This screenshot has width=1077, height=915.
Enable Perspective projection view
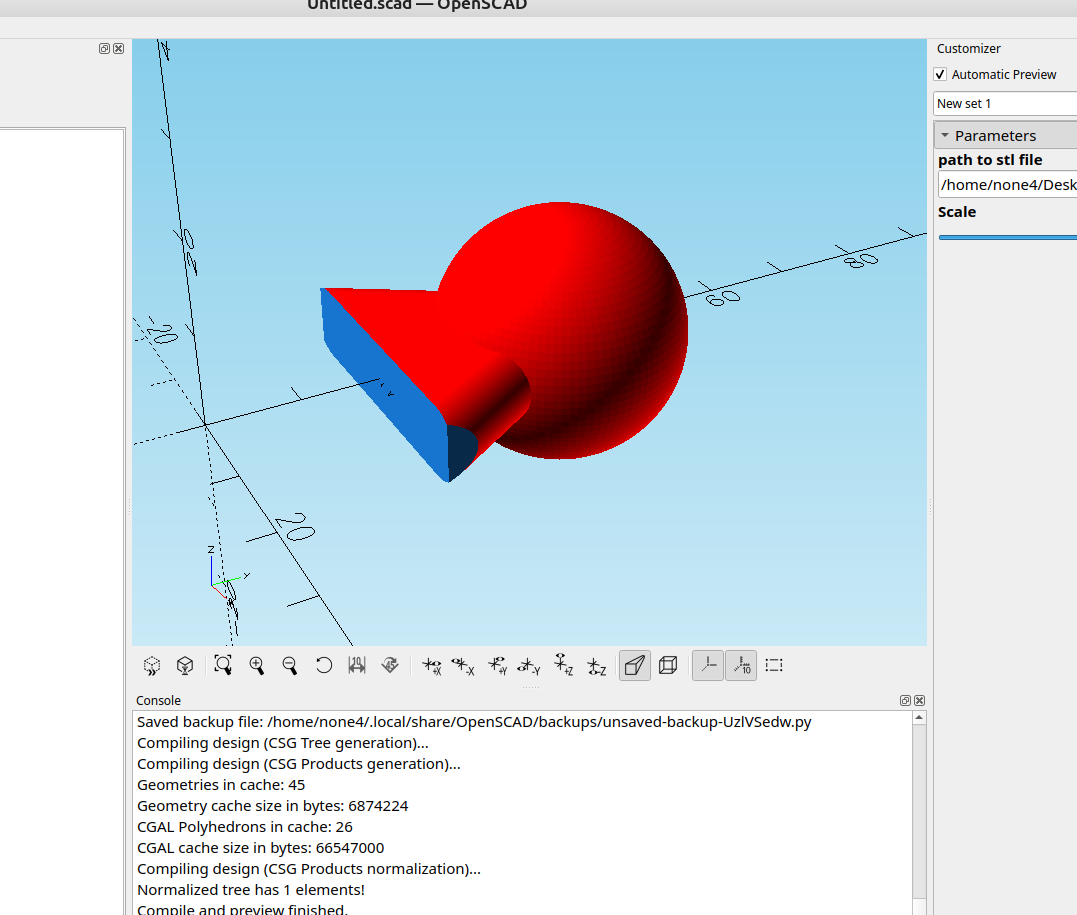coord(635,665)
